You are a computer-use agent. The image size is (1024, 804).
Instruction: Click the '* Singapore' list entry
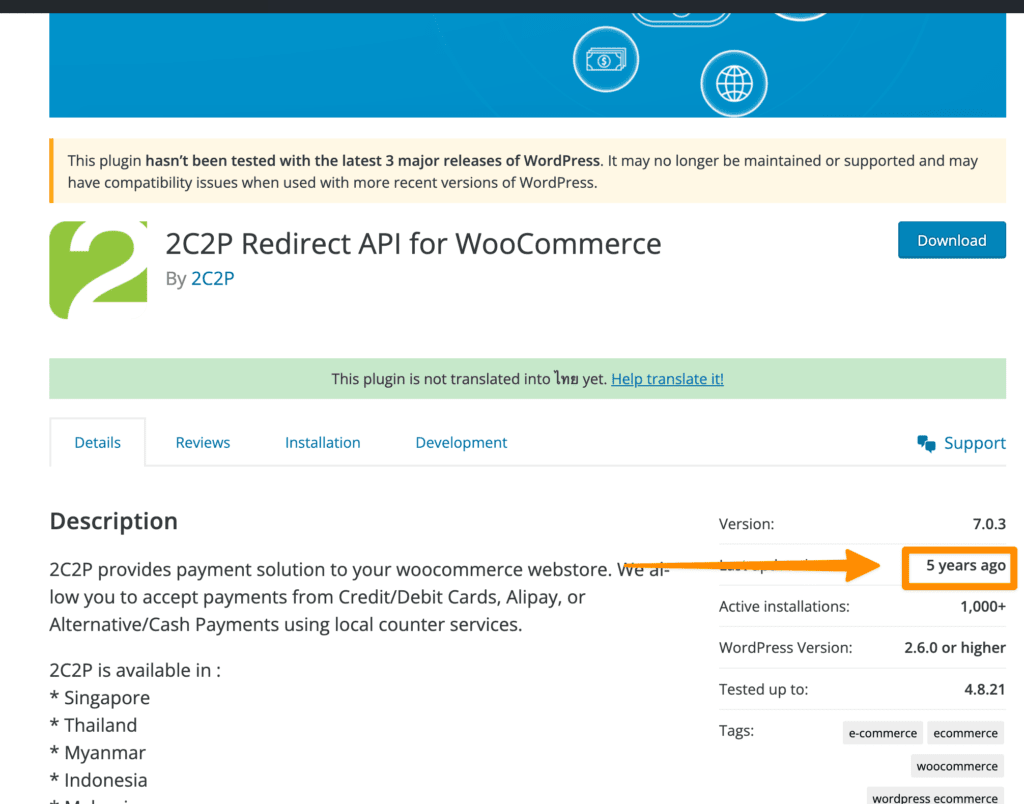tap(100, 698)
